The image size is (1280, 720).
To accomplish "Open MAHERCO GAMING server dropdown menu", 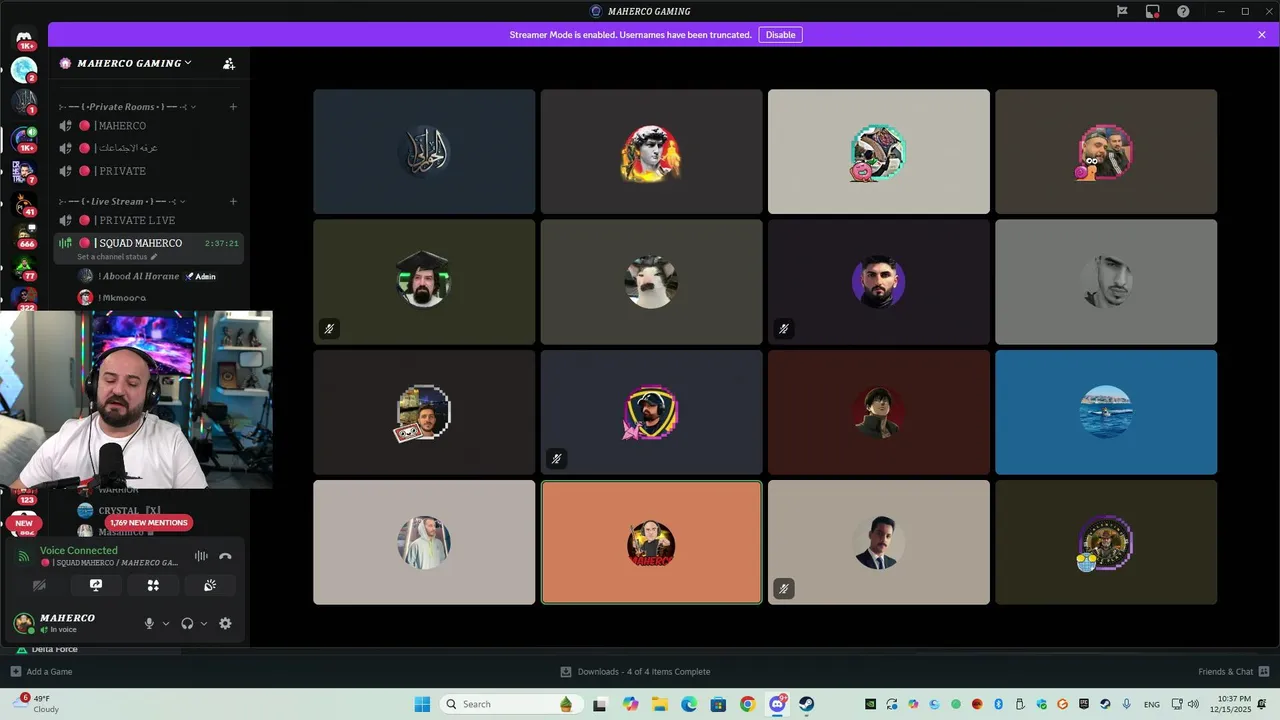I will coord(135,63).
